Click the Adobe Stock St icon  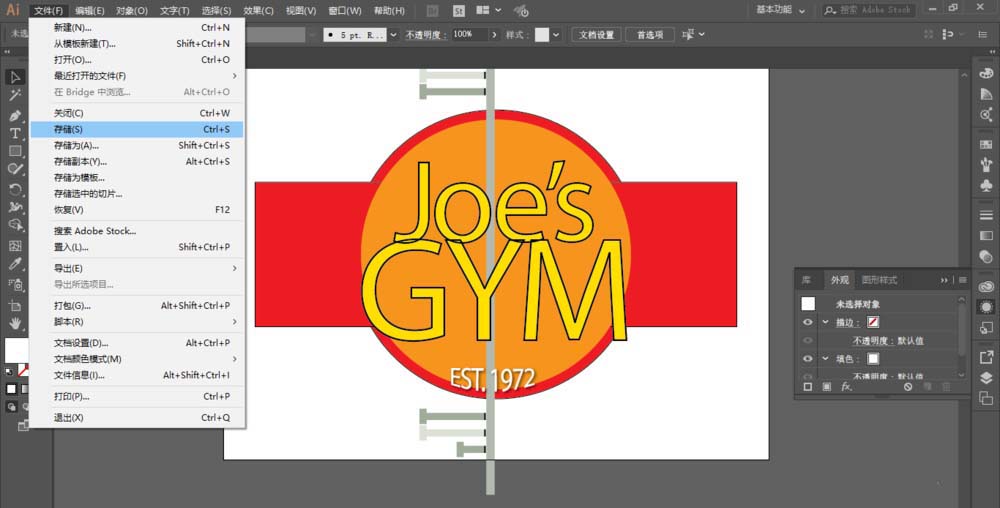click(x=459, y=11)
